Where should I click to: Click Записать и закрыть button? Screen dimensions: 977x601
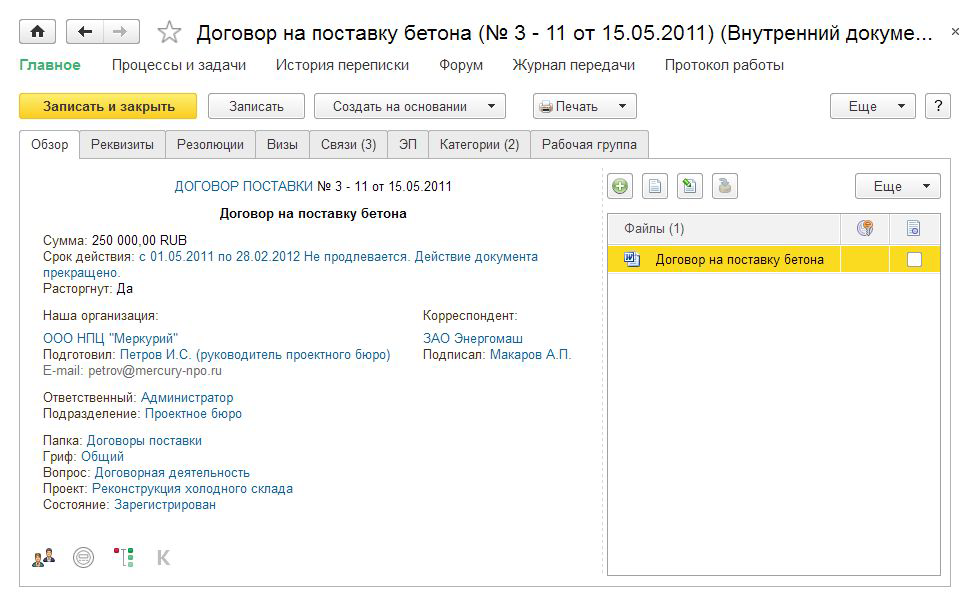pos(108,106)
